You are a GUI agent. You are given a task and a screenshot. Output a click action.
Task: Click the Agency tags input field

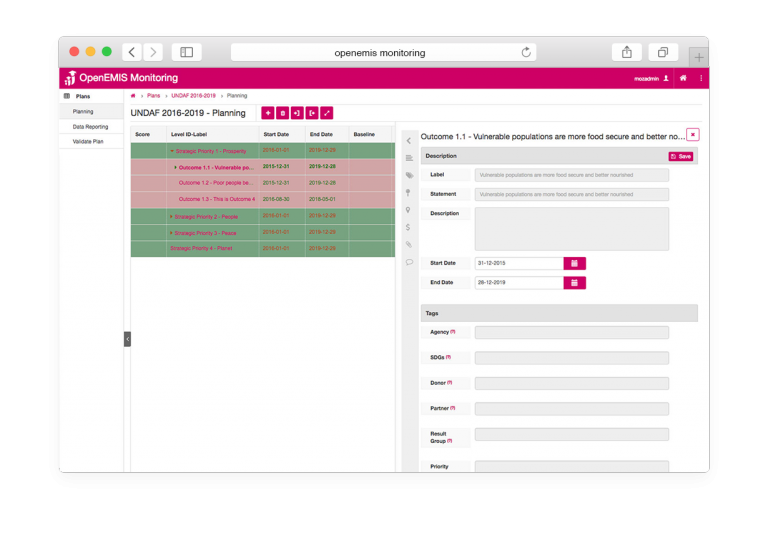(571, 332)
